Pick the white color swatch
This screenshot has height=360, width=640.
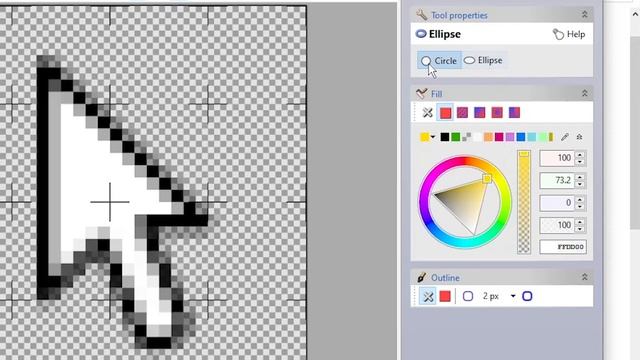[477, 137]
